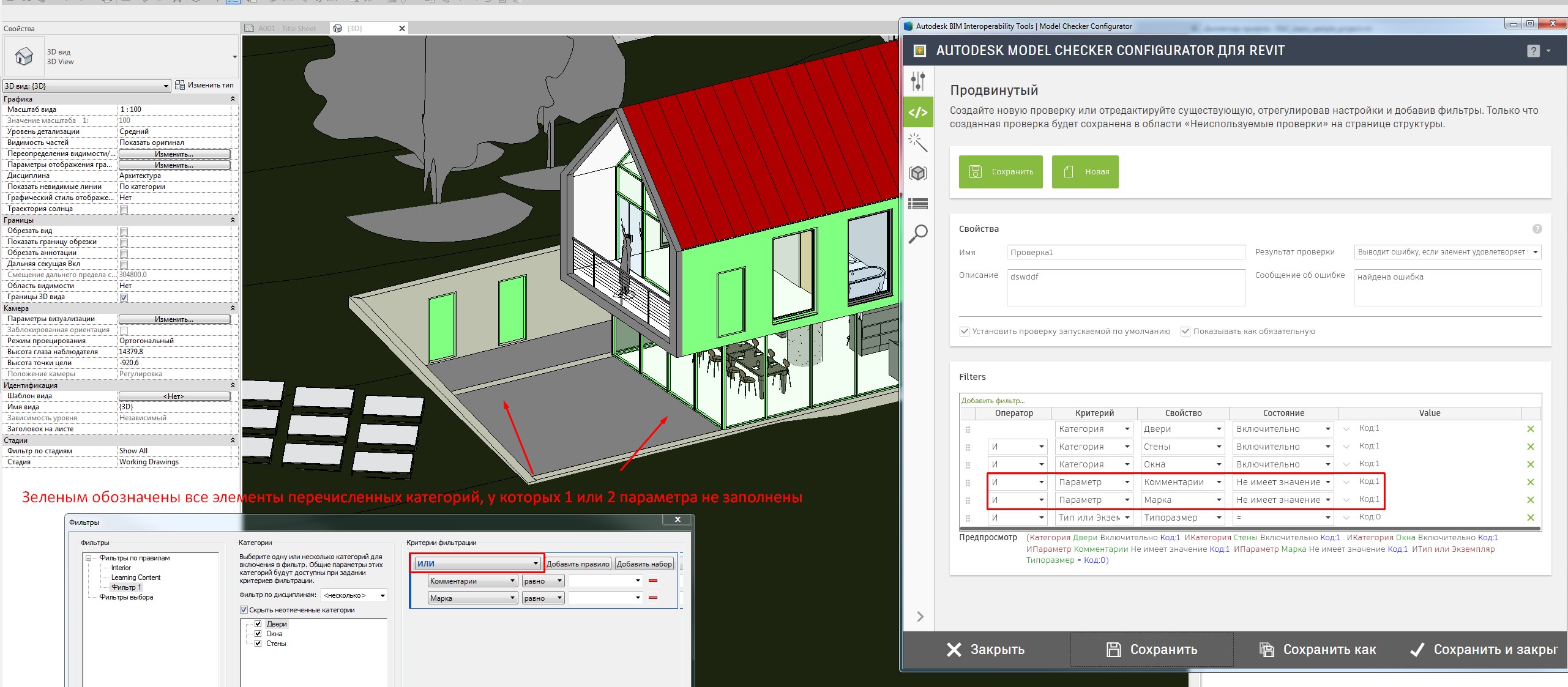
Task: Open the 3D вид: {3D} view selector dropdown
Action: (86, 86)
